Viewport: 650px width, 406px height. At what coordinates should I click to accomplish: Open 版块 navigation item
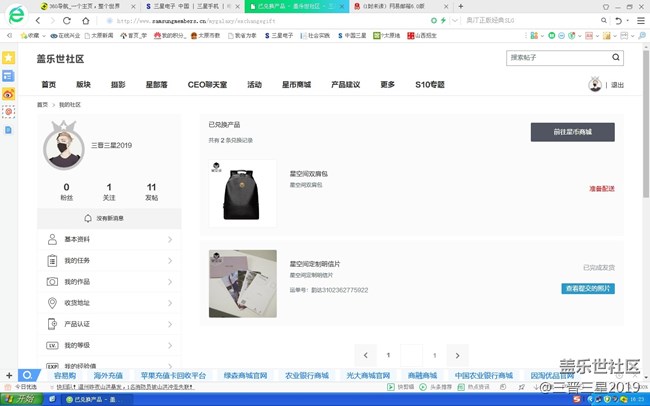(x=83, y=85)
